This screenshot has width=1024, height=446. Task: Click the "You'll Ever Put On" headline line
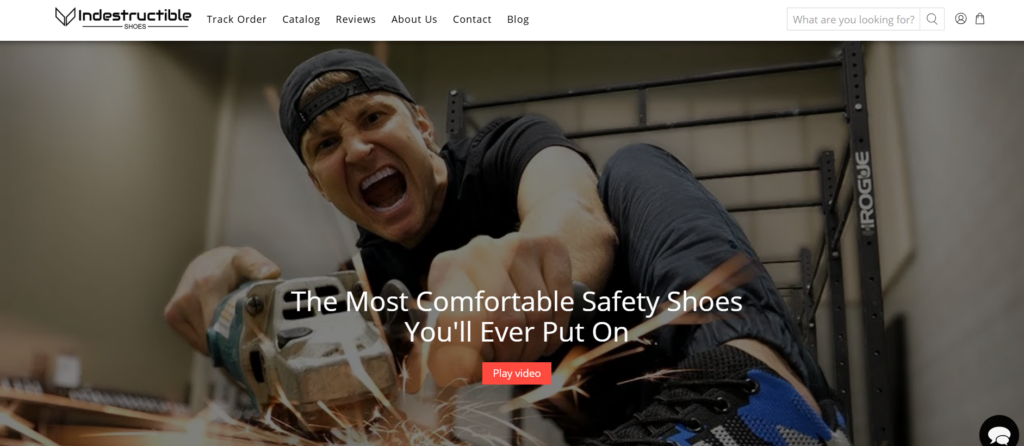[516, 332]
